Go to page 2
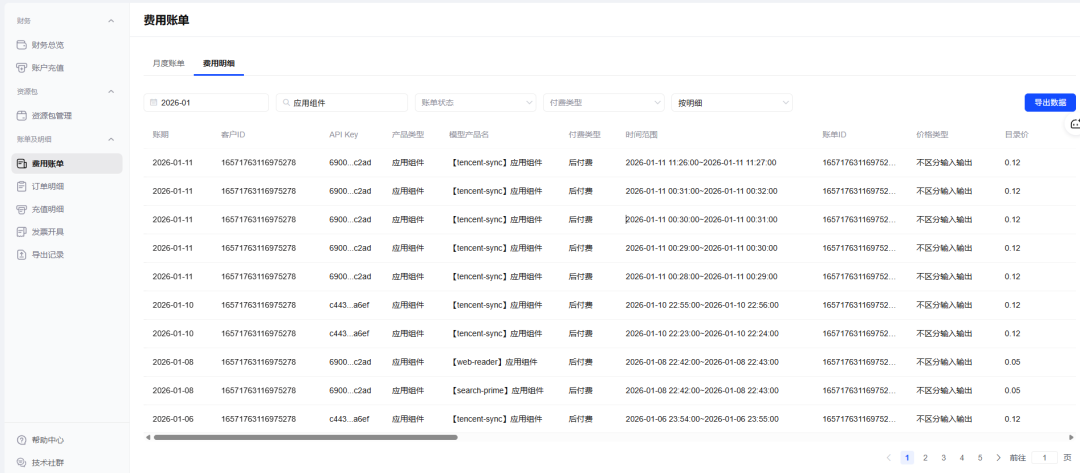1080x473 pixels. [925, 458]
